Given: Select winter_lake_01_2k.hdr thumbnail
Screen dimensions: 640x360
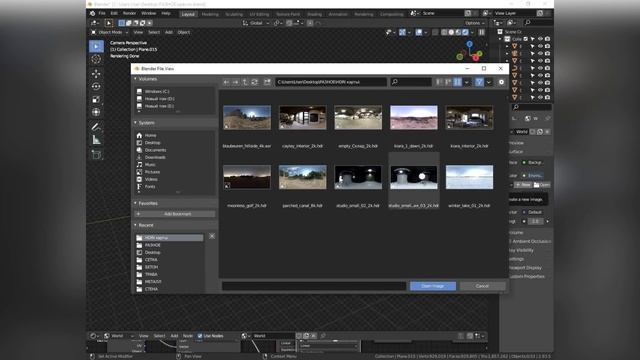Looking at the screenshot, I should pyautogui.click(x=469, y=177).
